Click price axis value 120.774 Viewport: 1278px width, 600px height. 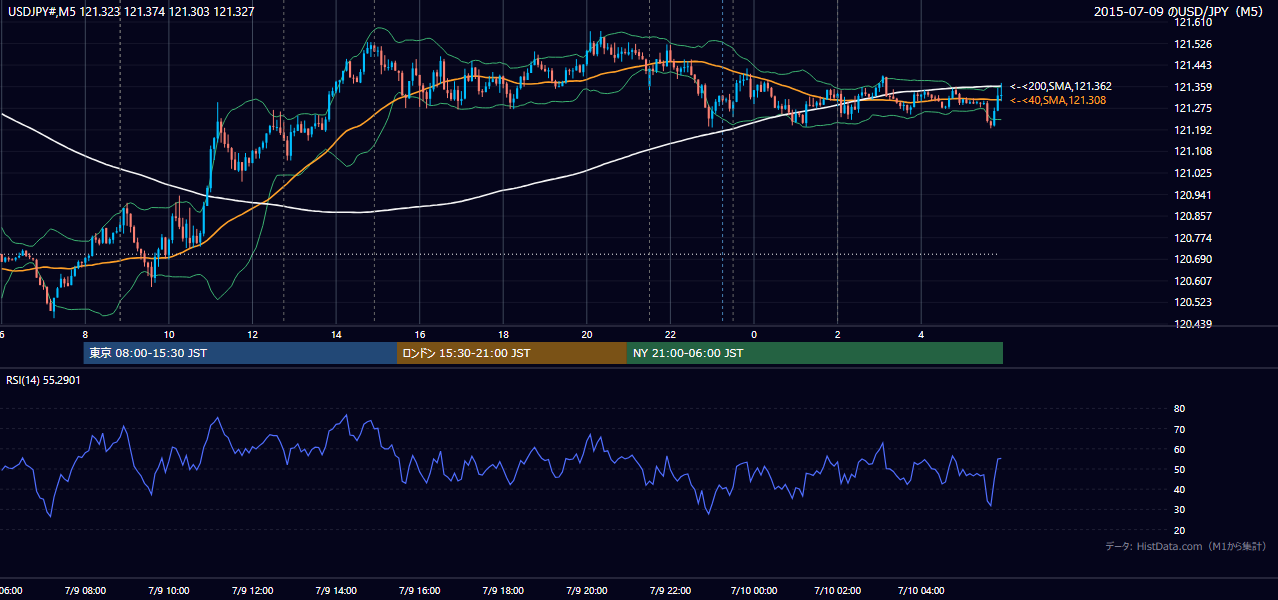point(1192,238)
